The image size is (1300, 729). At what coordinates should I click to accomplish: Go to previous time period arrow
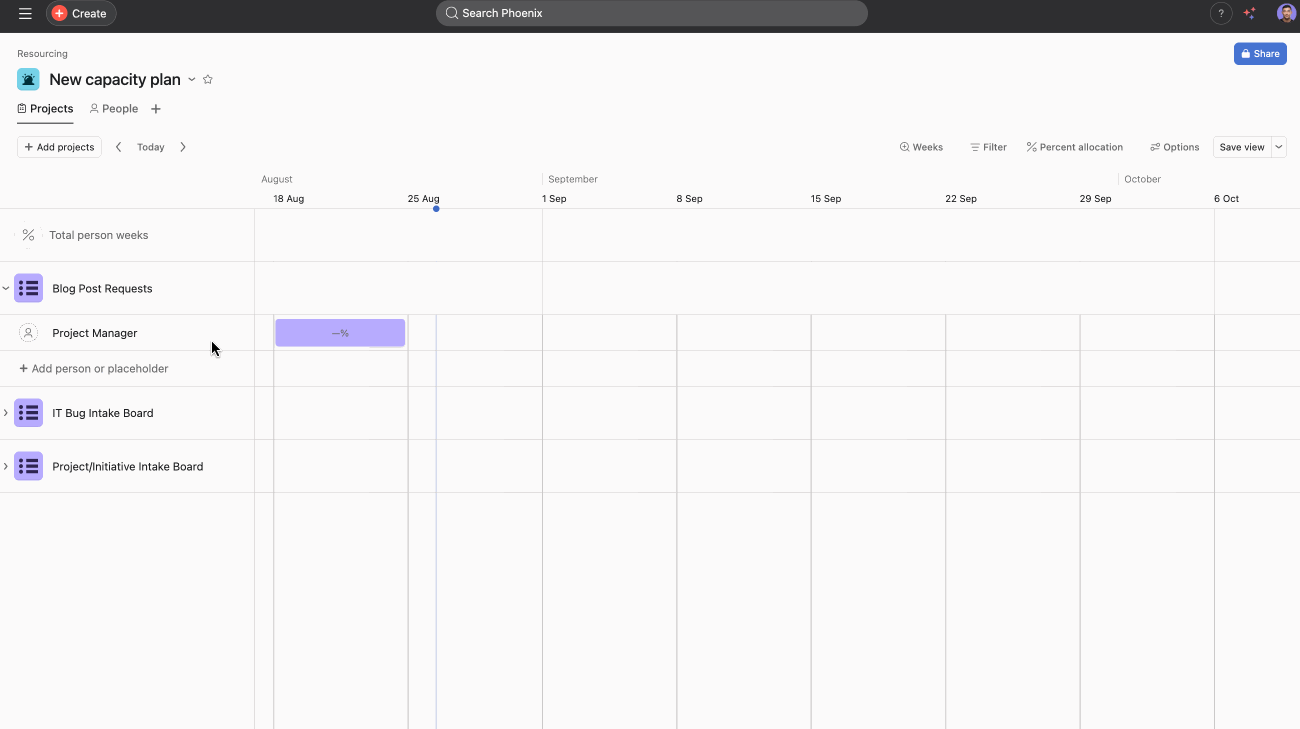click(x=119, y=147)
